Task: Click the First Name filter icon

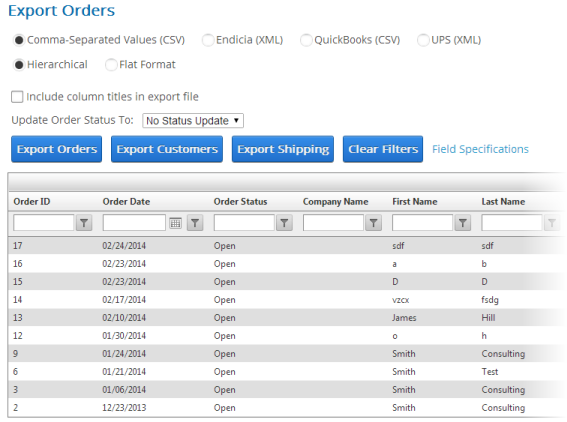Action: (x=462, y=223)
